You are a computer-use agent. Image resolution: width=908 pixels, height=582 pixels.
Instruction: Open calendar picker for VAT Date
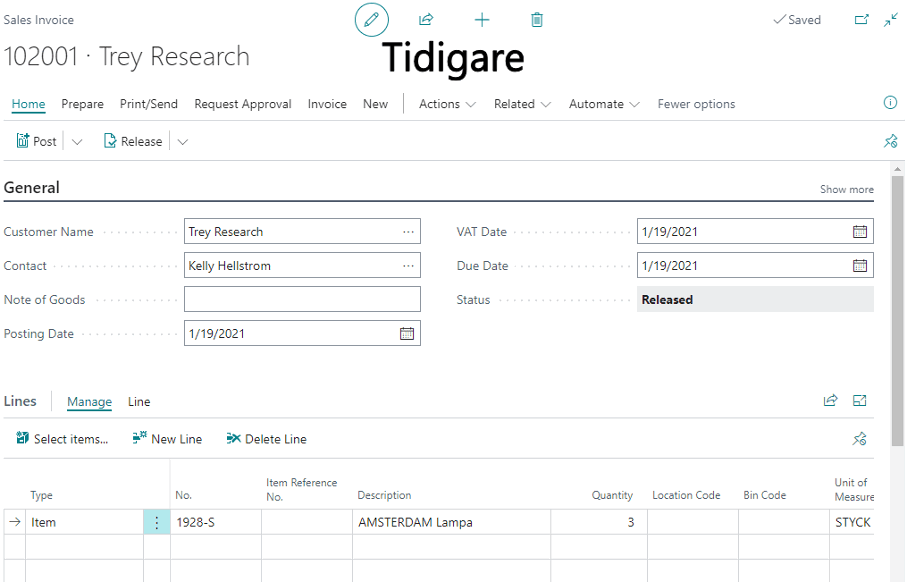click(x=860, y=232)
